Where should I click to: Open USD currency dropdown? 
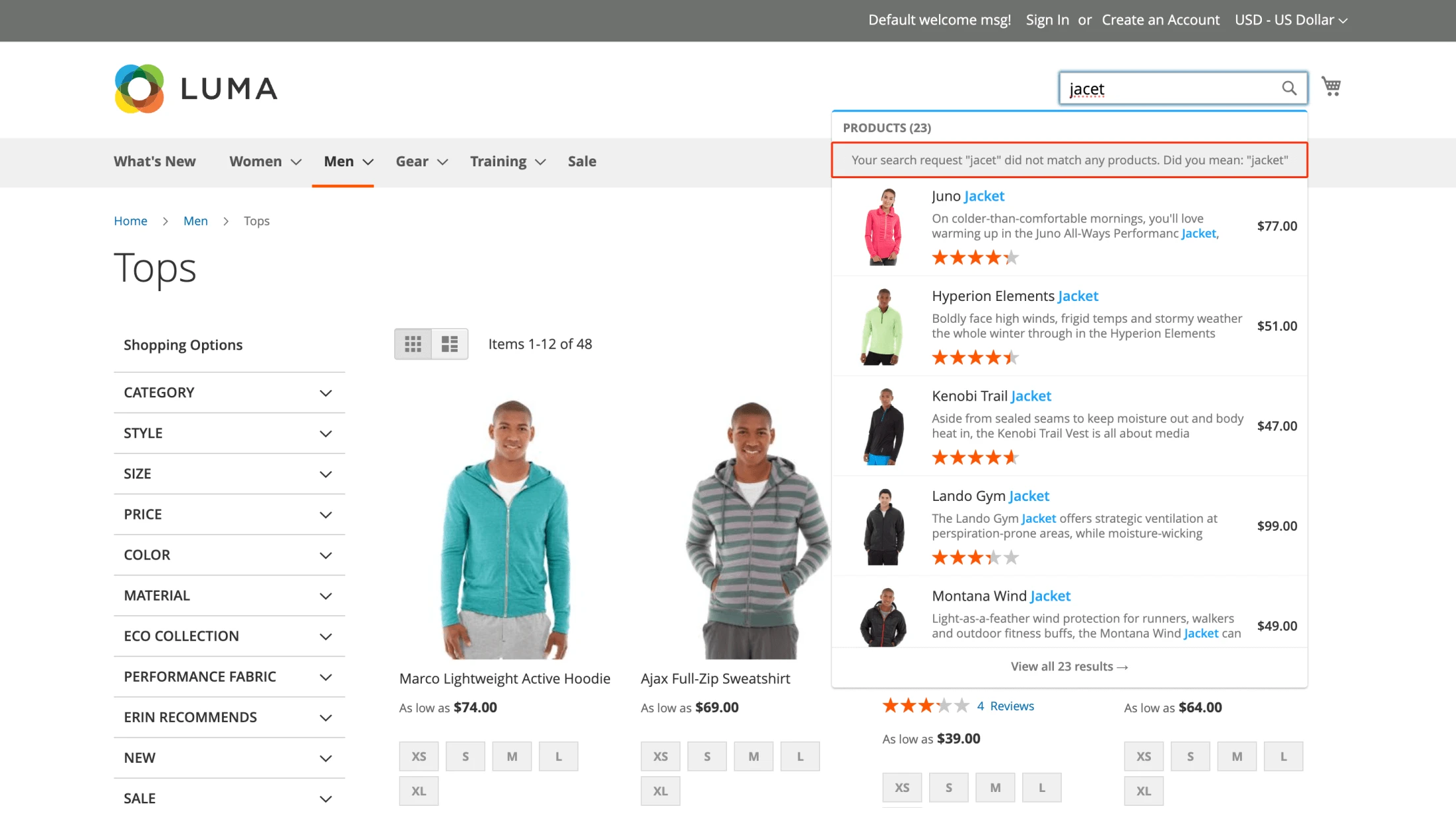1290,20
